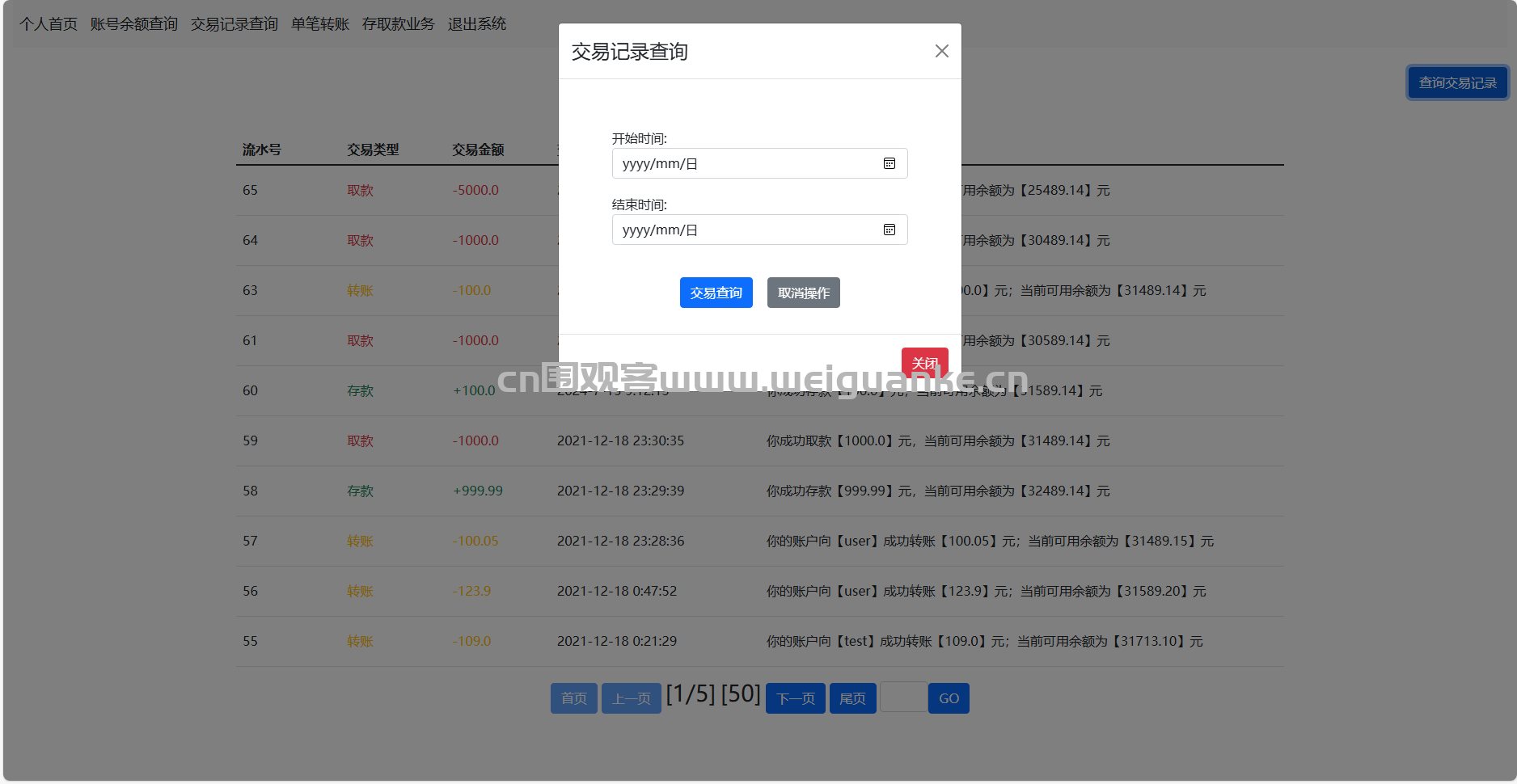Click the 开始时间 date input field
Screen dimensions: 1517x784
[x=744, y=163]
